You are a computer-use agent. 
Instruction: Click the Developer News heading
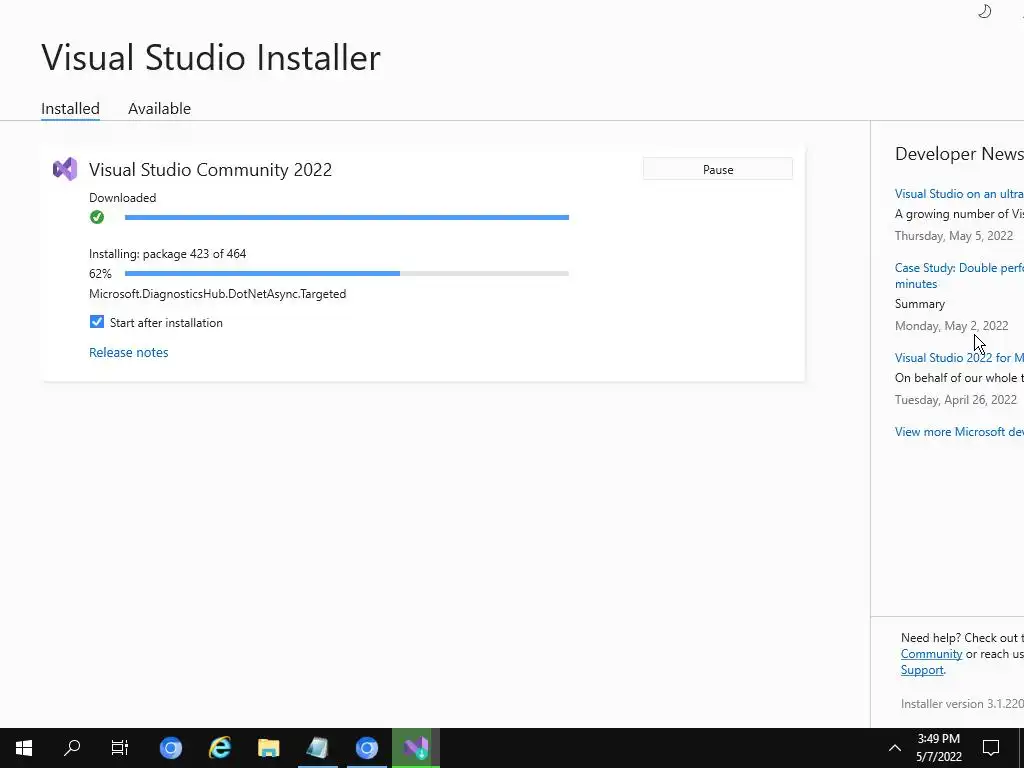(959, 153)
